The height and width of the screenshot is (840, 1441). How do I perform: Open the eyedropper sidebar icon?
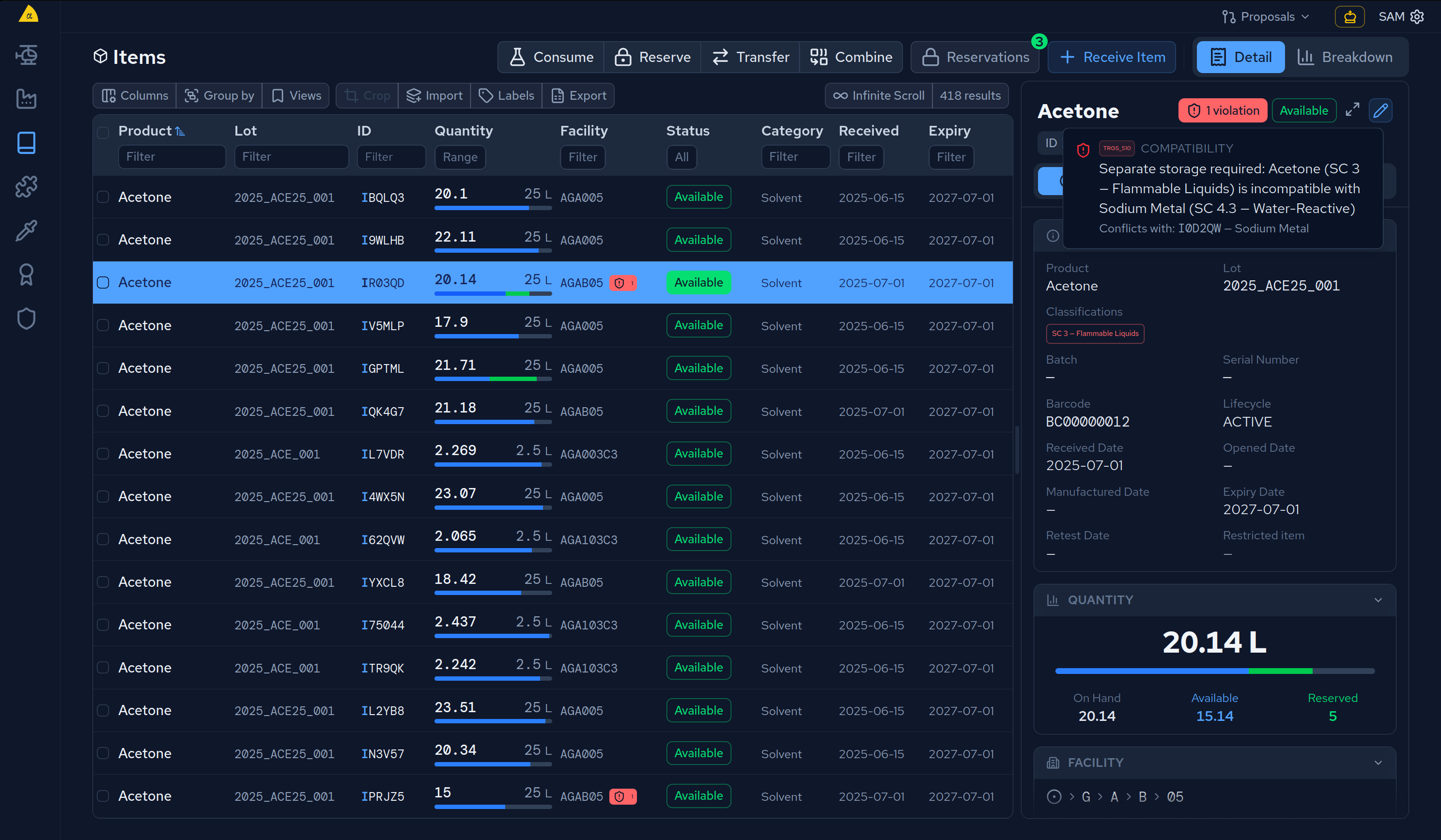pos(26,230)
